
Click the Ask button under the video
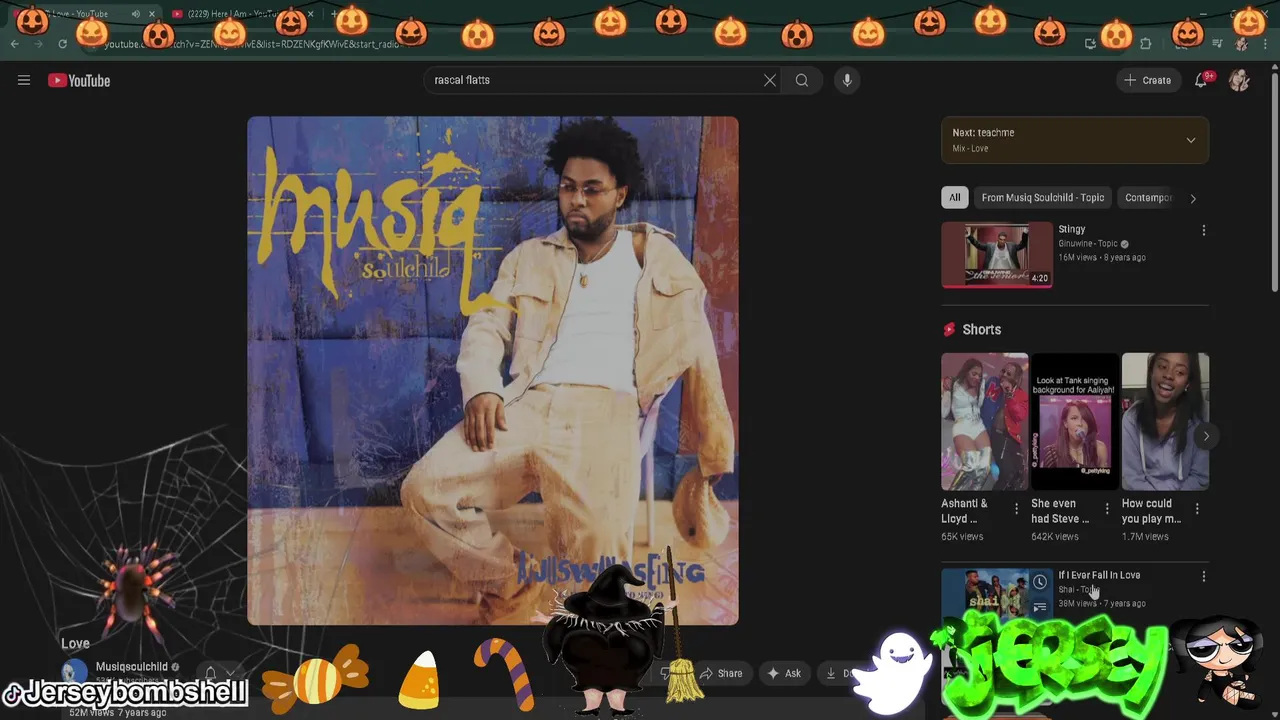pos(784,673)
